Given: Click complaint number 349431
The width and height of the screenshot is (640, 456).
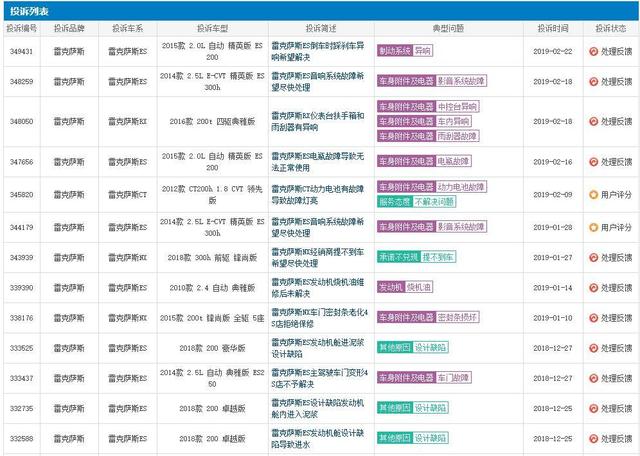Looking at the screenshot, I should (22, 51).
